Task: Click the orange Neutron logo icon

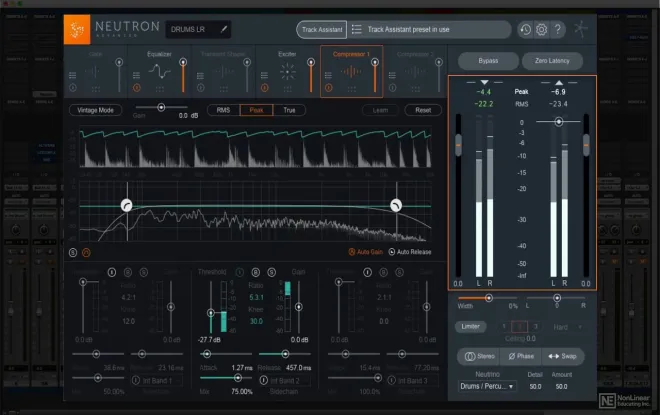Action: 77,29
